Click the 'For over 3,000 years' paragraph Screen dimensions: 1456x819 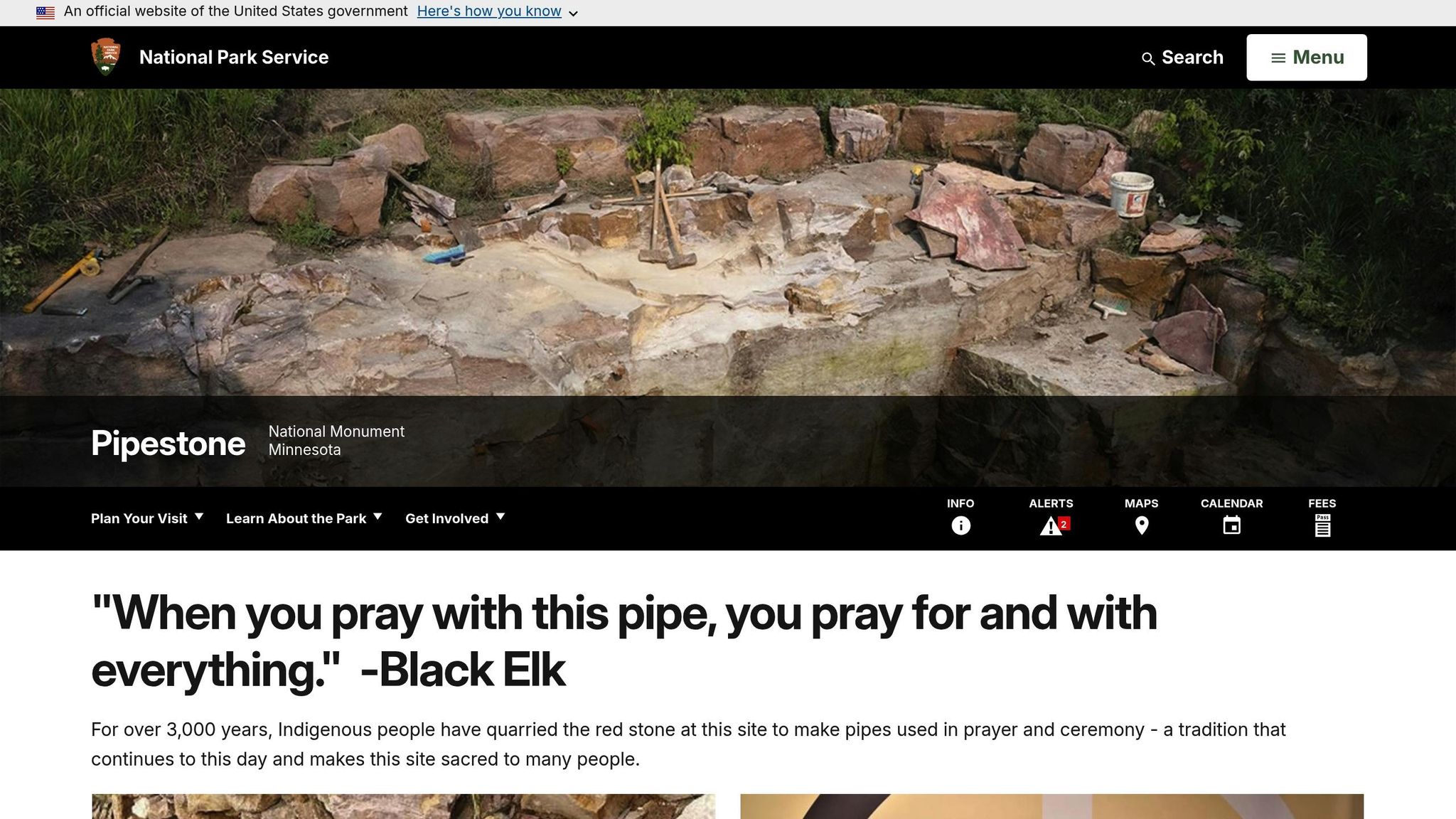coord(688,744)
